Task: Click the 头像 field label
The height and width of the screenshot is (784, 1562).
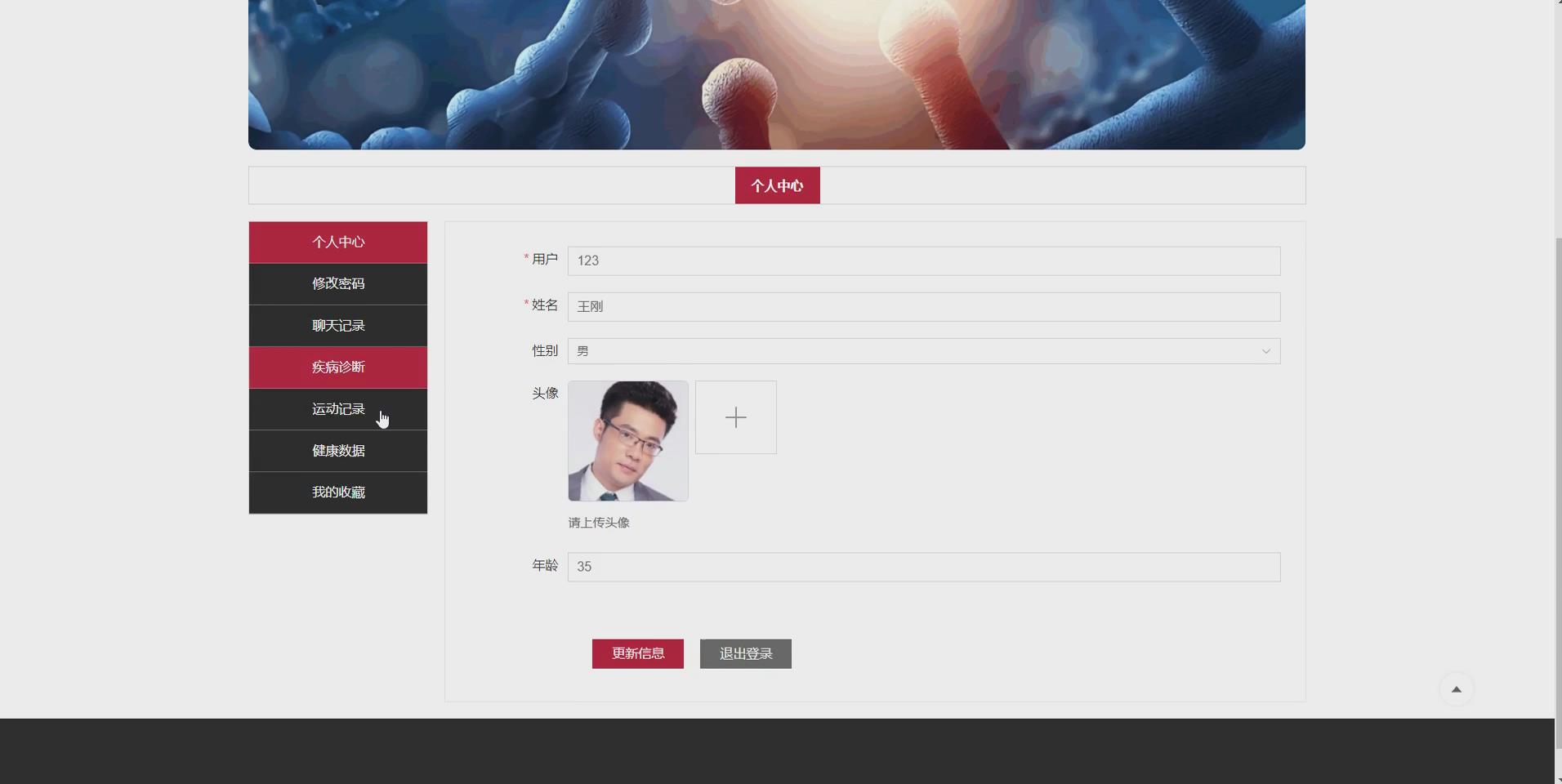Action: coord(545,394)
